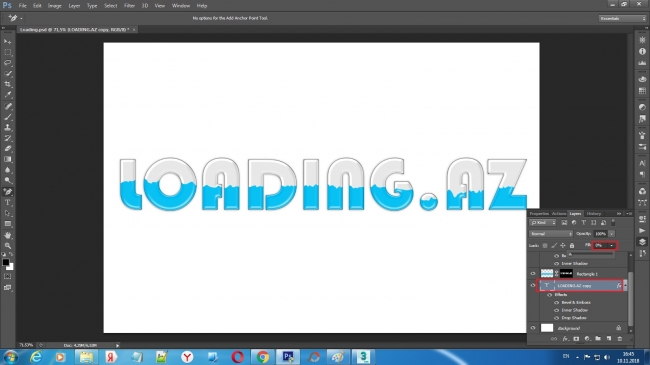Viewport: 650px width, 365px height.
Task: Select the LOADING.AZ copy layer
Action: [580, 285]
